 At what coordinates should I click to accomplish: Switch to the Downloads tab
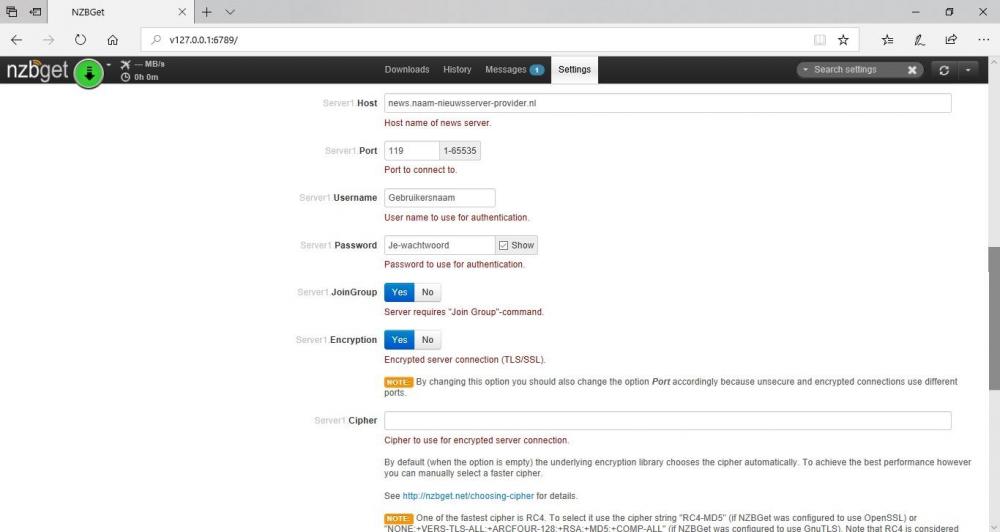click(x=406, y=70)
